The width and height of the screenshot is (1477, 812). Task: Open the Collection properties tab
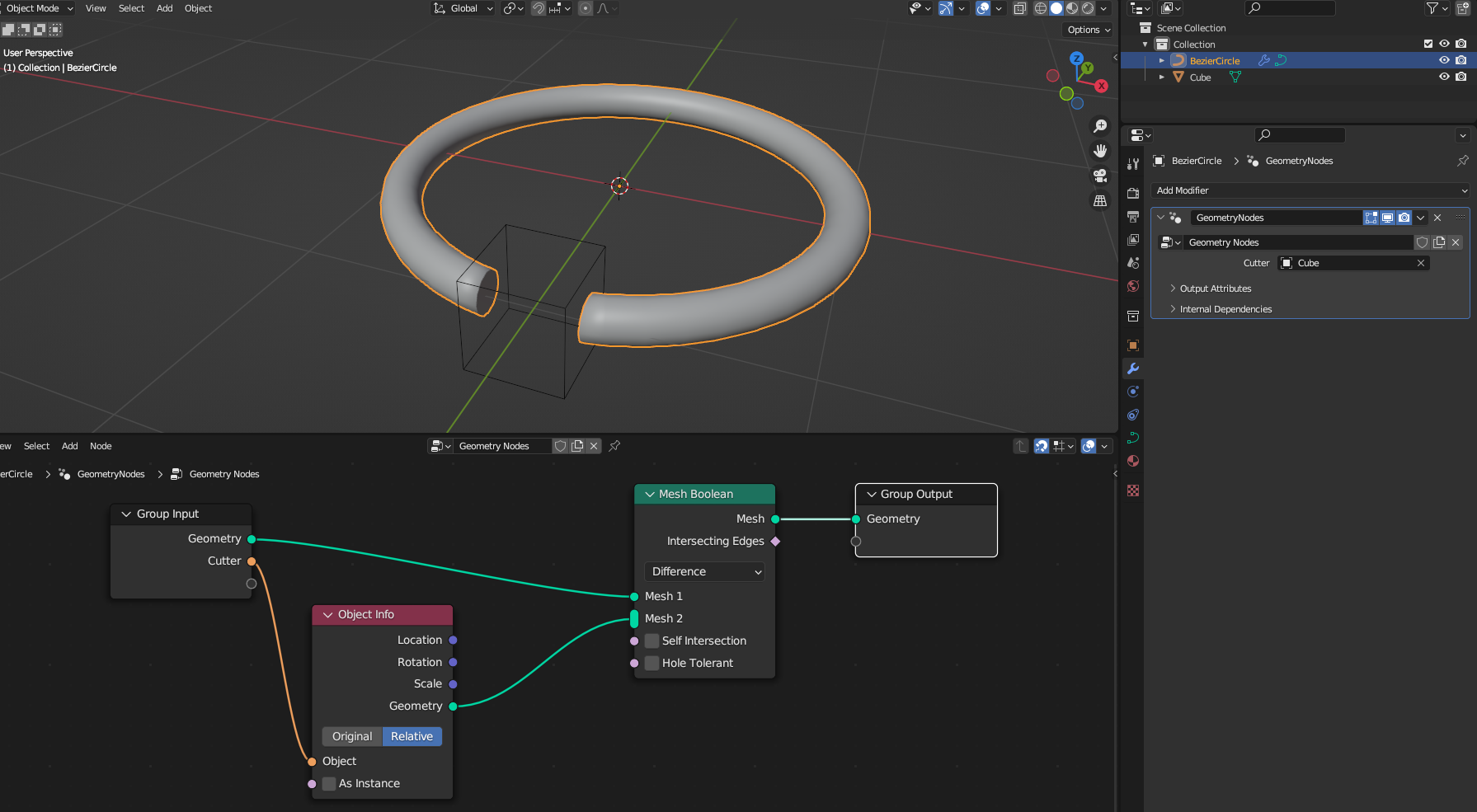coord(1133,316)
